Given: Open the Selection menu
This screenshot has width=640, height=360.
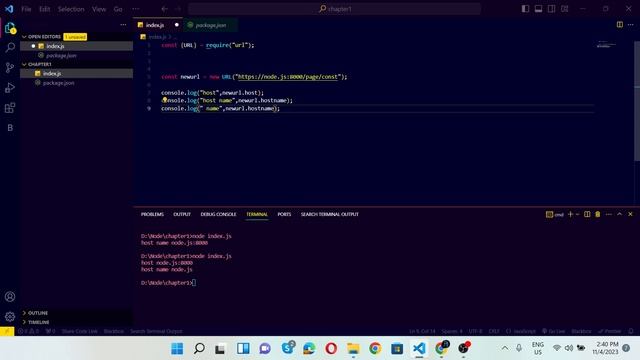Looking at the screenshot, I should [x=71, y=9].
